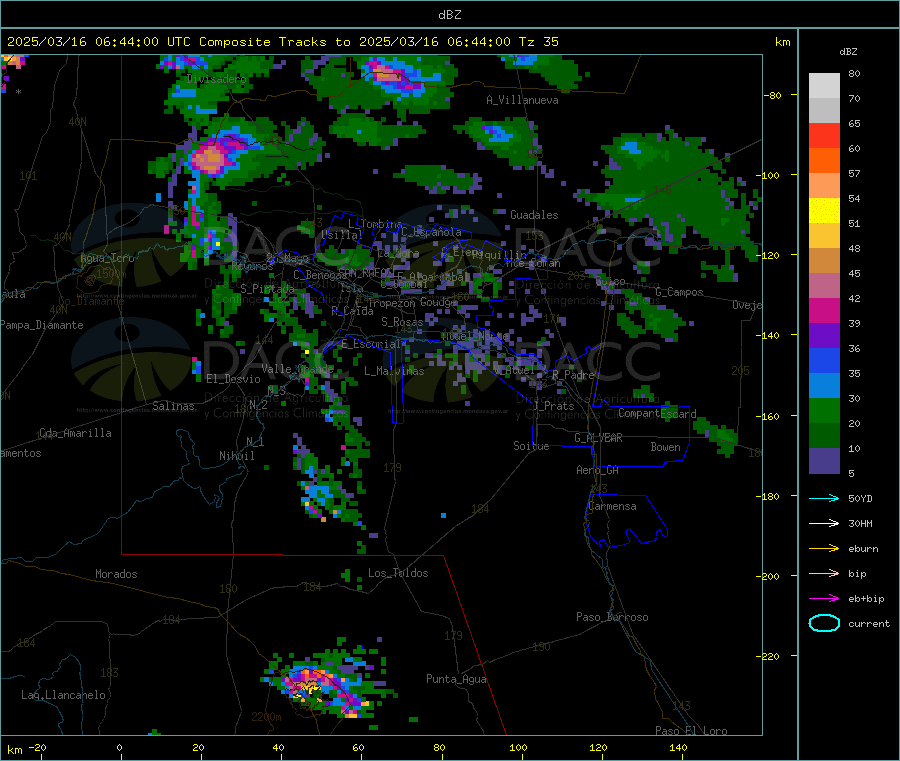Click the 'Bowen' map label
Image resolution: width=900 pixels, height=761 pixels.
665,447
